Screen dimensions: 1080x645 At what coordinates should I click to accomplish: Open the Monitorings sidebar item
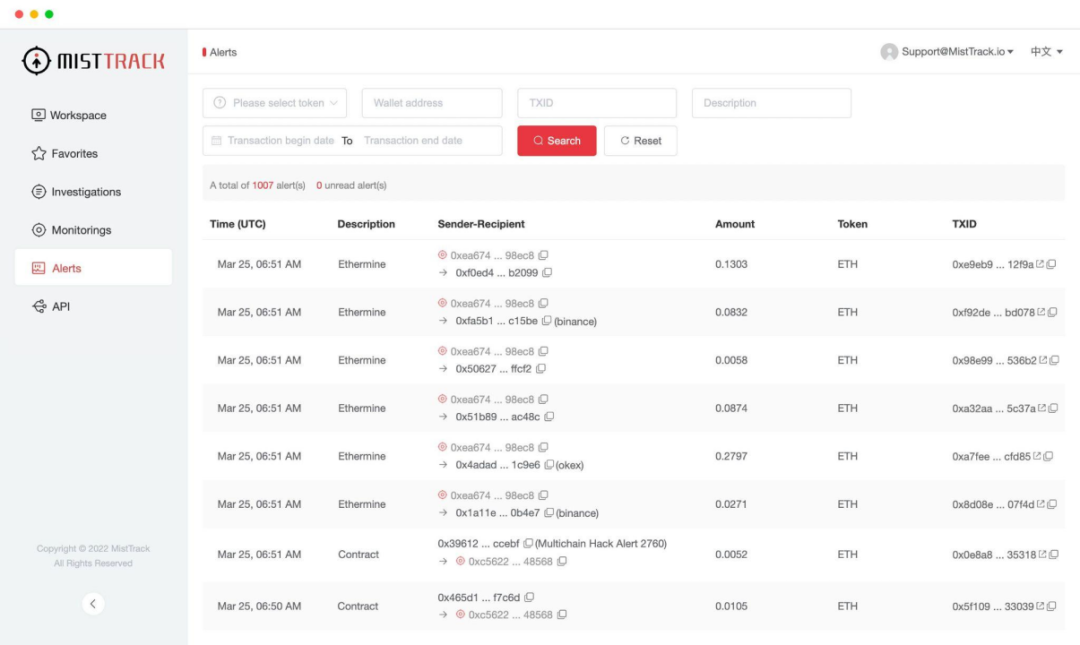click(x=81, y=230)
